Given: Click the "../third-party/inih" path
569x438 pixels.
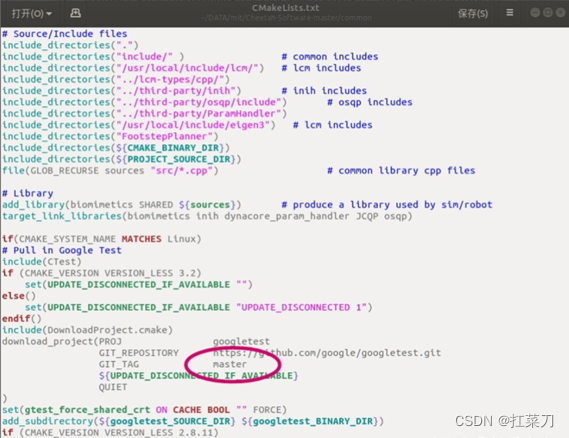Looking at the screenshot, I should click(176, 91).
